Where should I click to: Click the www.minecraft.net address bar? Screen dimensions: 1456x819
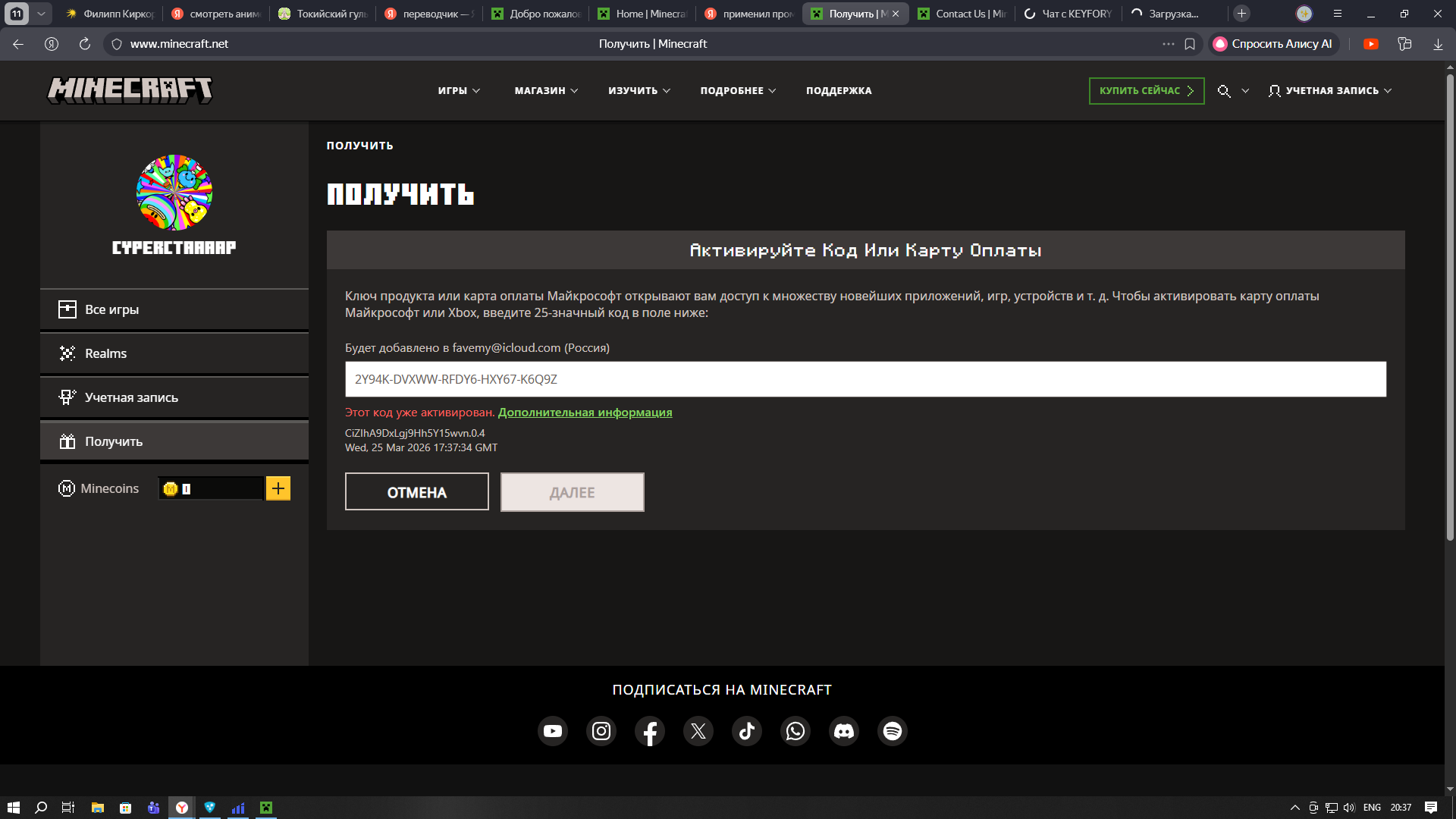click(x=179, y=44)
